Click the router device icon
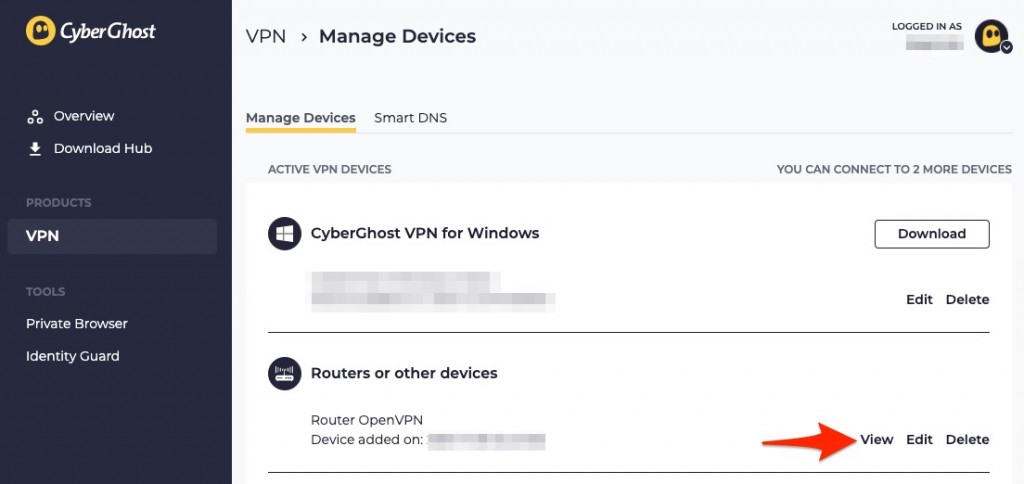 coord(285,374)
